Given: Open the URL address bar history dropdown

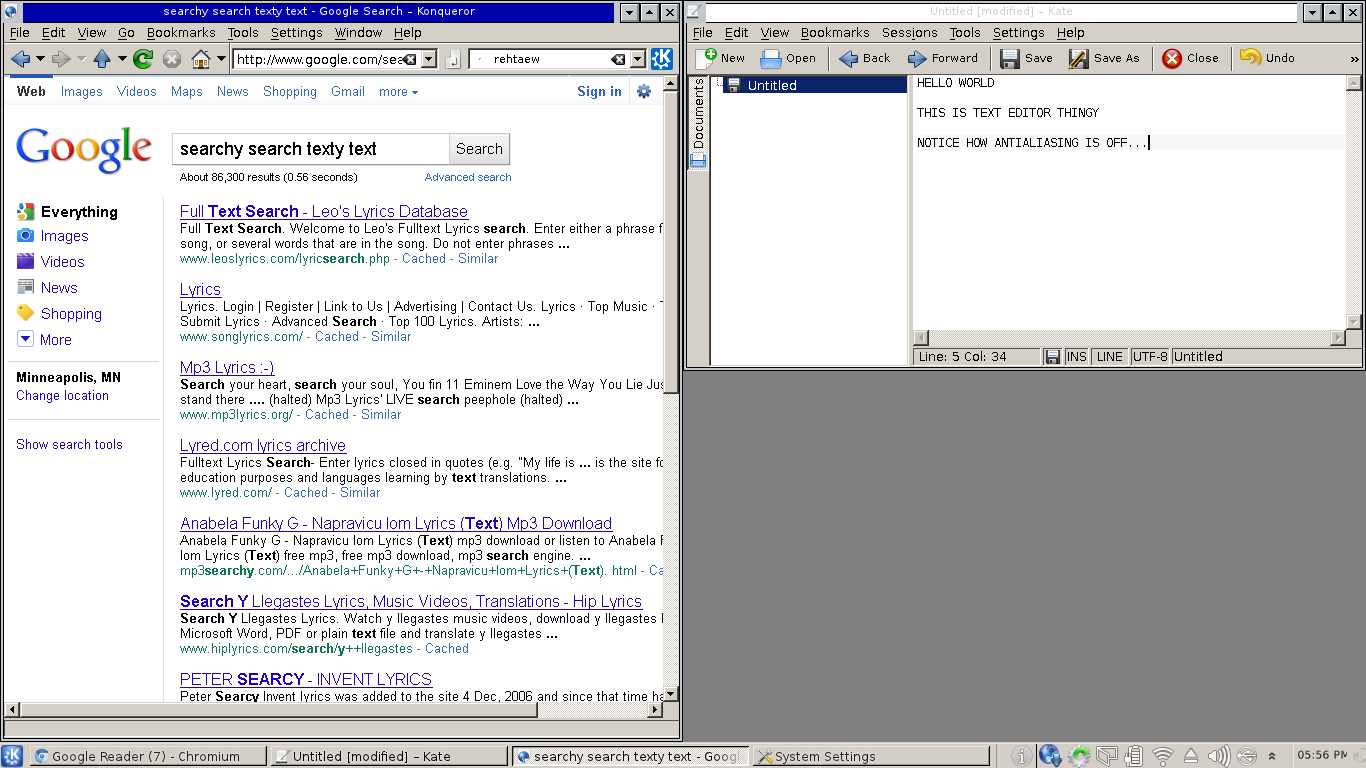Looking at the screenshot, I should (x=429, y=59).
